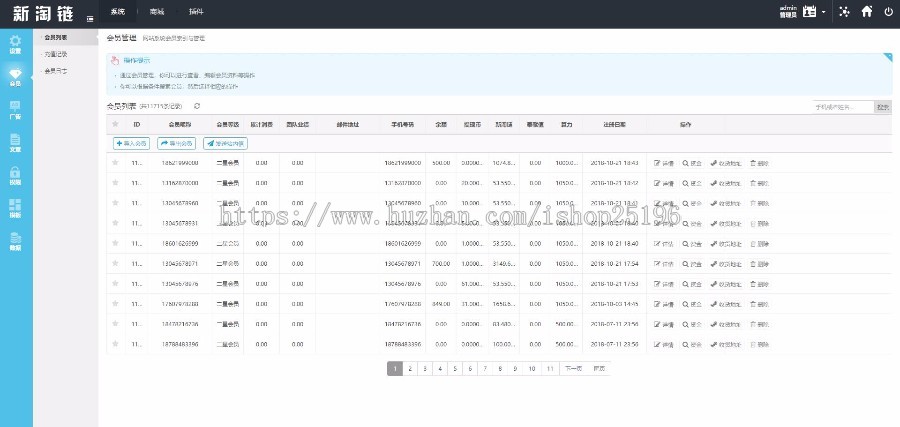Toggle the star in the first member row

pos(116,162)
